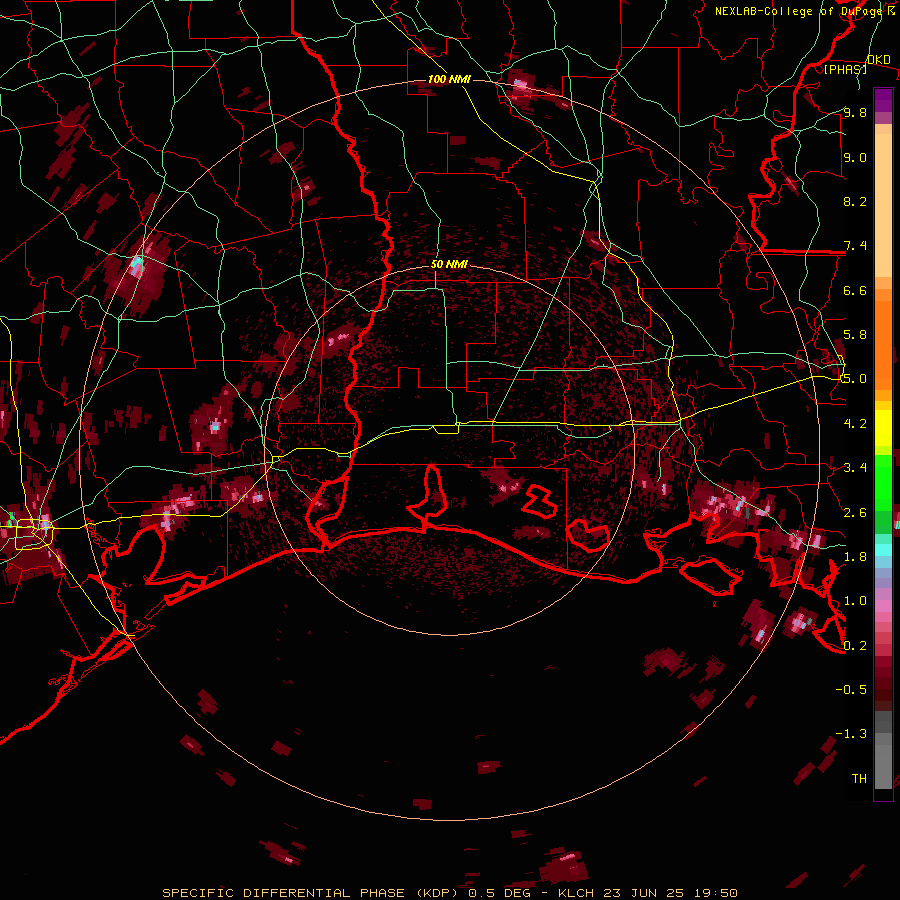Click the 6.6 value on the scale
Viewport: 900px width, 900px height.
pos(855,290)
